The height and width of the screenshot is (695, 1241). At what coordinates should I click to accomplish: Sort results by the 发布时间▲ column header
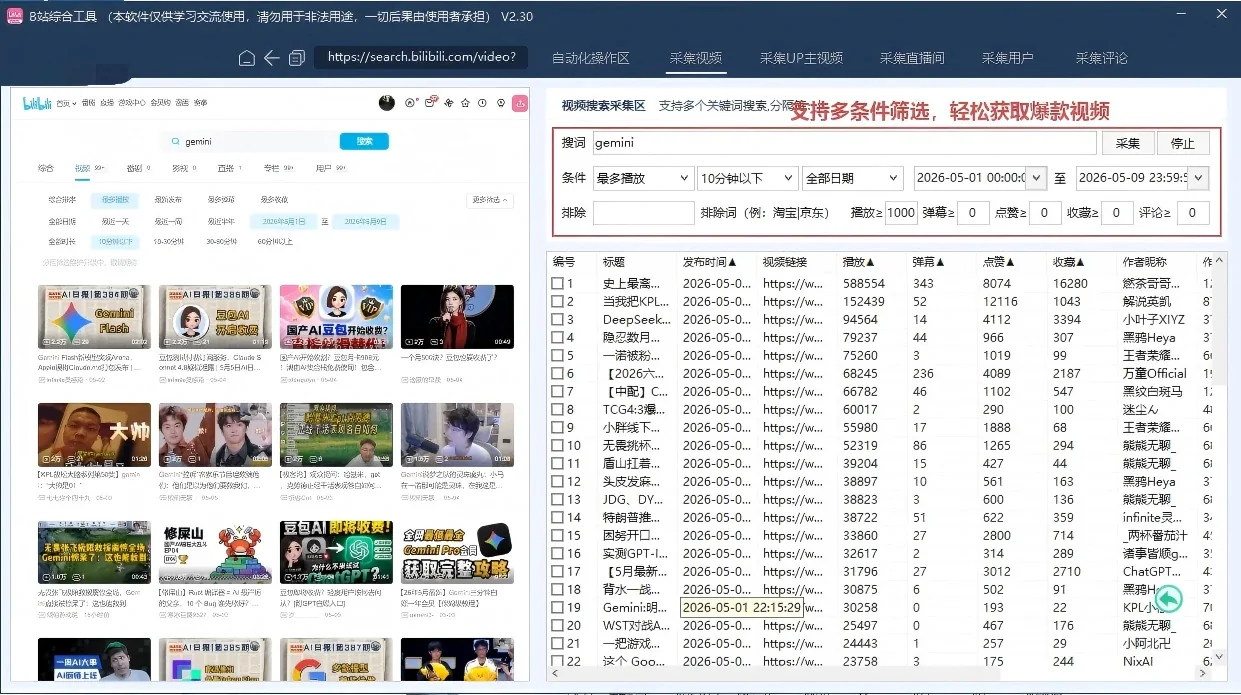pyautogui.click(x=710, y=262)
